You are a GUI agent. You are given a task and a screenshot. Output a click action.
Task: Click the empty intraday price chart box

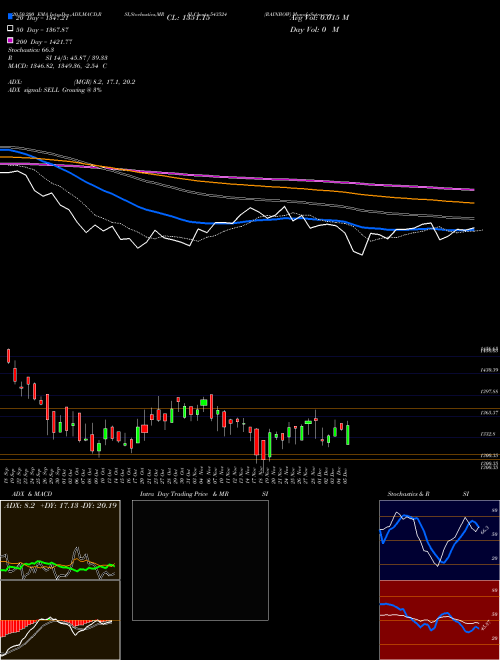tap(200, 560)
